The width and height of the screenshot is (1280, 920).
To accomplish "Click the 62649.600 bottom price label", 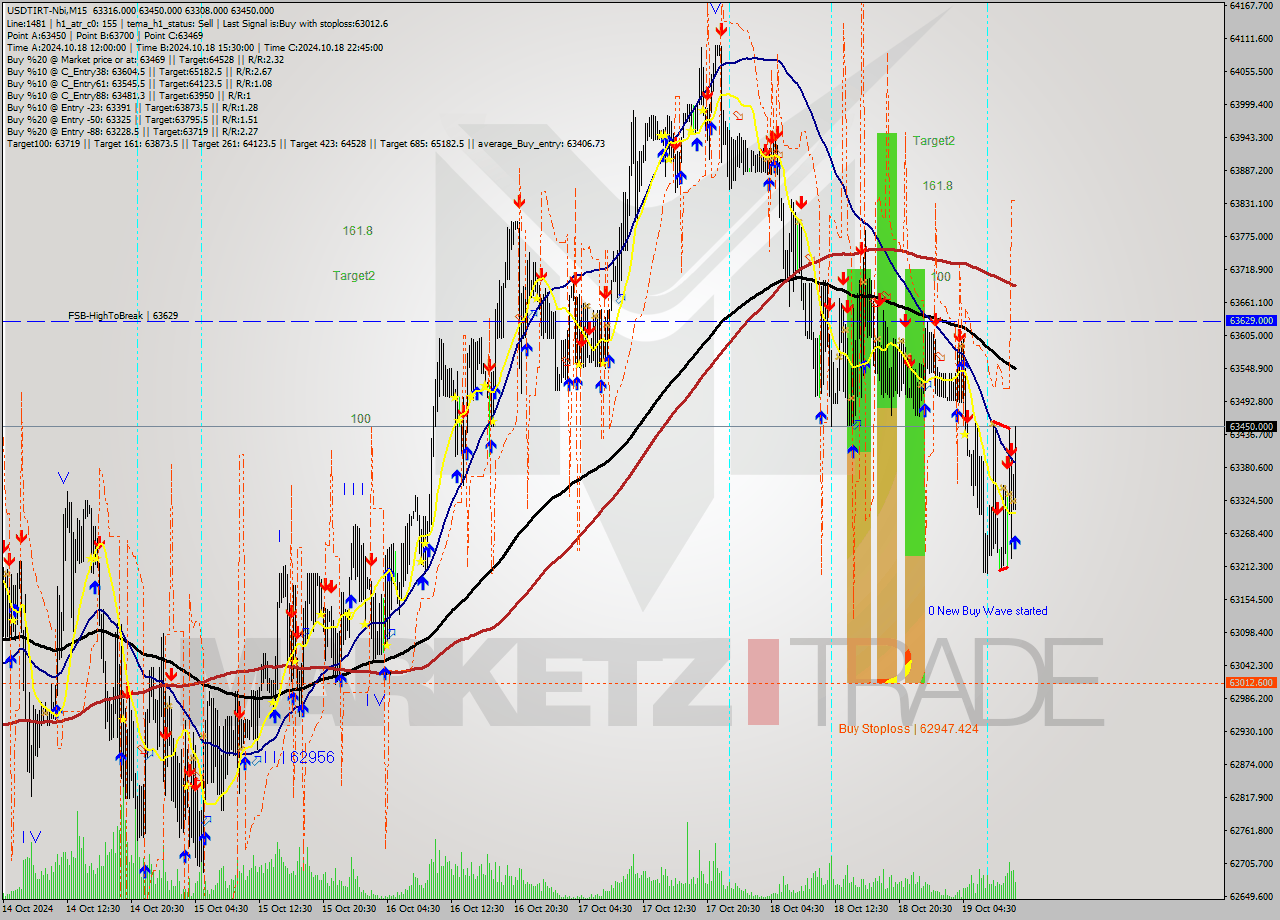I will [x=1253, y=896].
